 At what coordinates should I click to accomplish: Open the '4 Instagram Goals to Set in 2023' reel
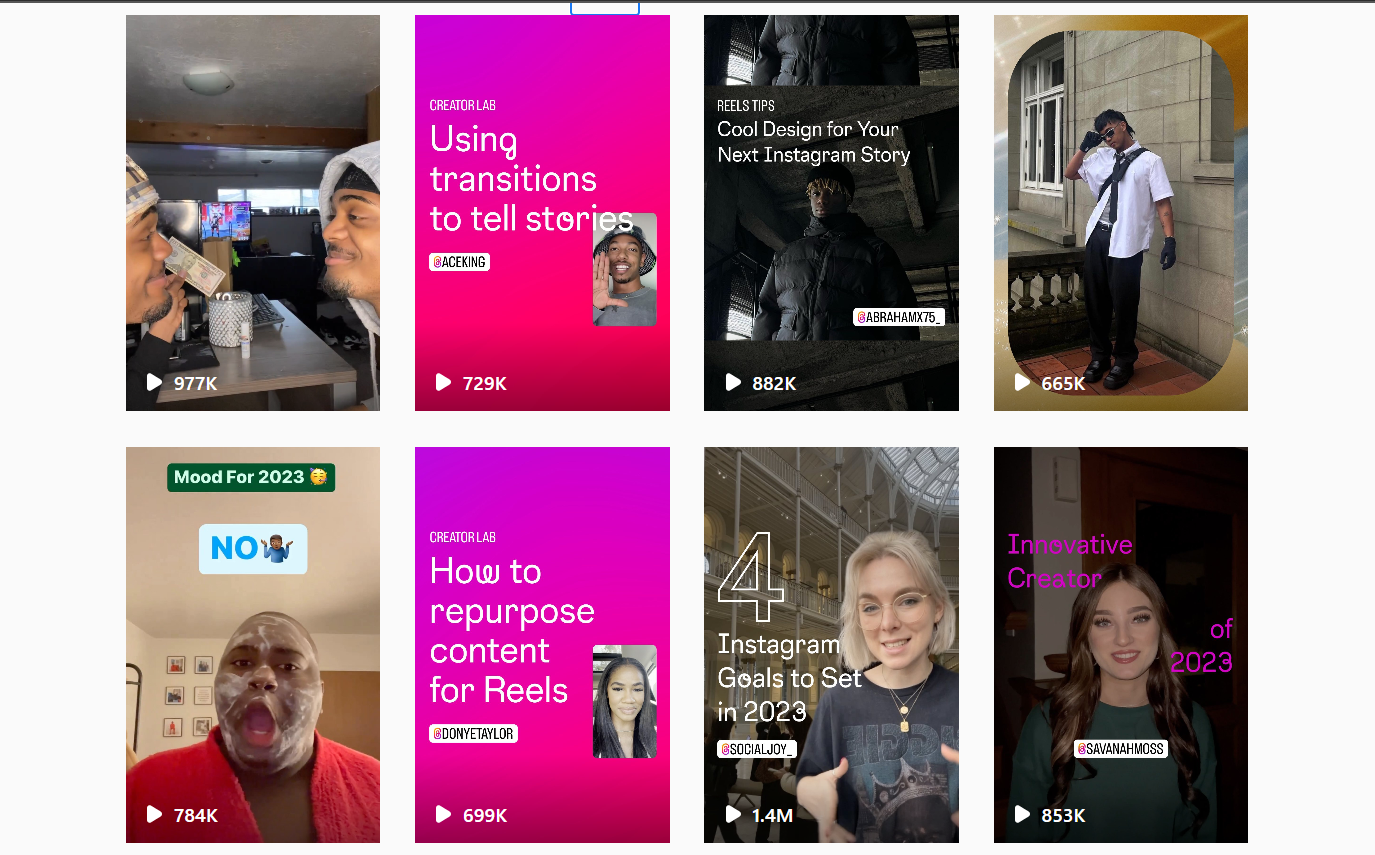[x=831, y=645]
